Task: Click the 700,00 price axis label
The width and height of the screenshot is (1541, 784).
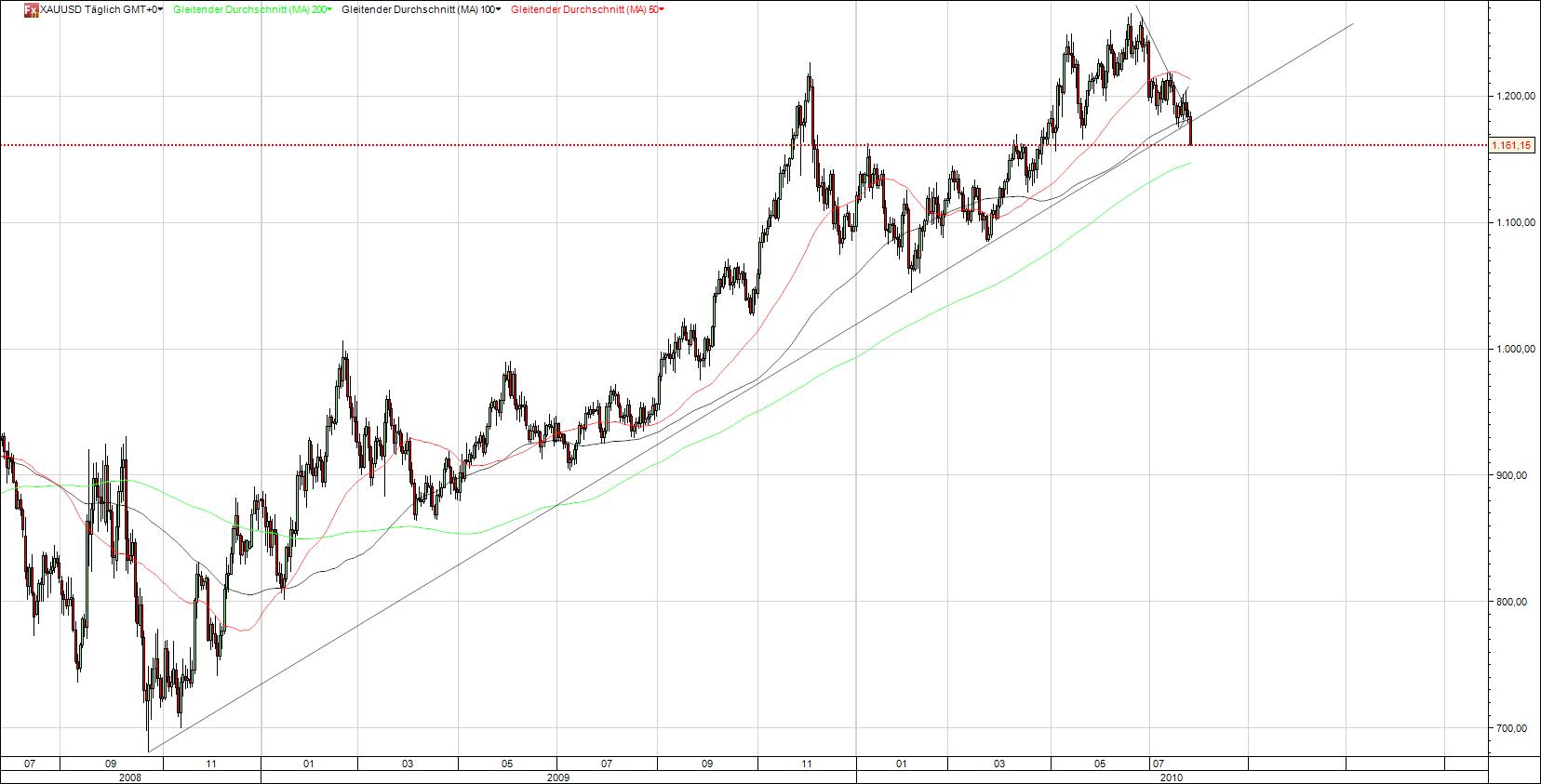Action: pyautogui.click(x=1514, y=728)
